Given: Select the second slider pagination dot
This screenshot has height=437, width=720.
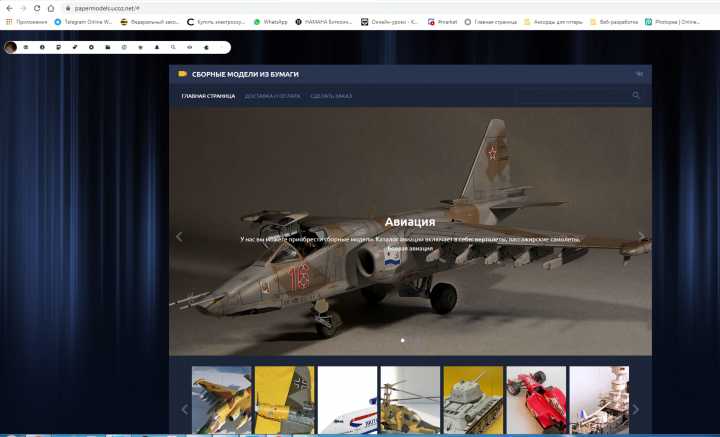Looking at the screenshot, I should [411, 341].
